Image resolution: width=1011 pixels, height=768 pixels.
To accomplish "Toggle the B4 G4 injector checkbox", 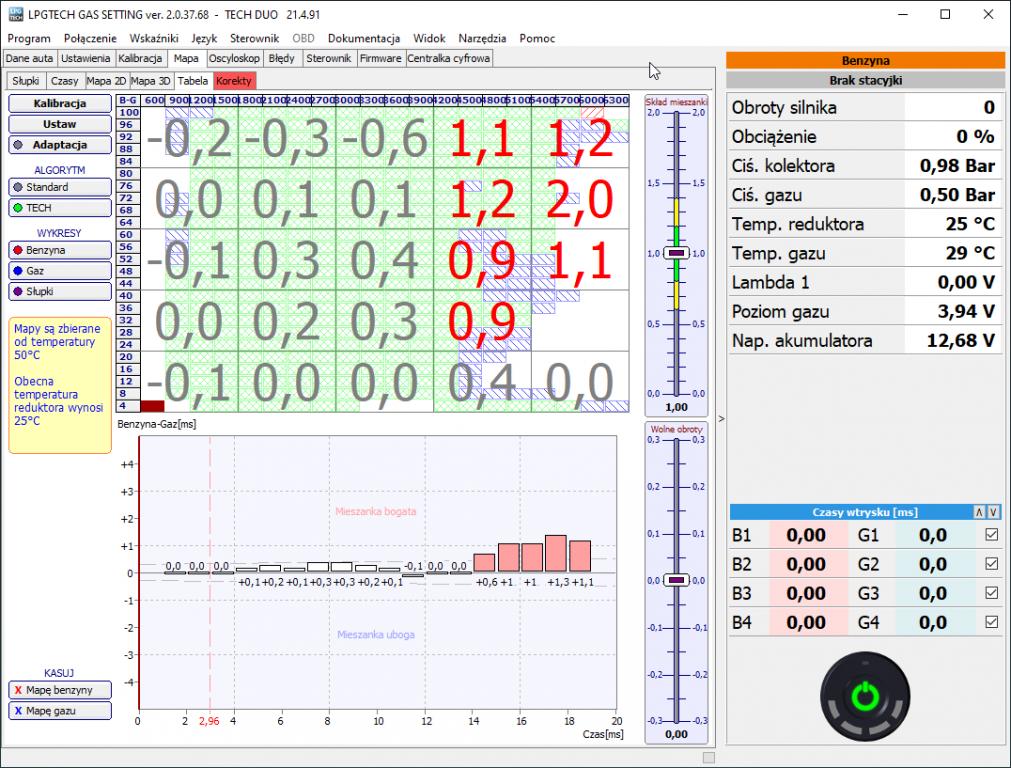I will 991,622.
